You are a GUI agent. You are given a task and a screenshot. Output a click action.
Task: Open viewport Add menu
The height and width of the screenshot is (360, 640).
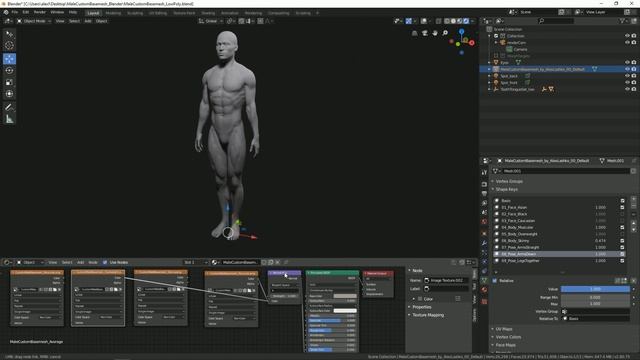point(88,21)
